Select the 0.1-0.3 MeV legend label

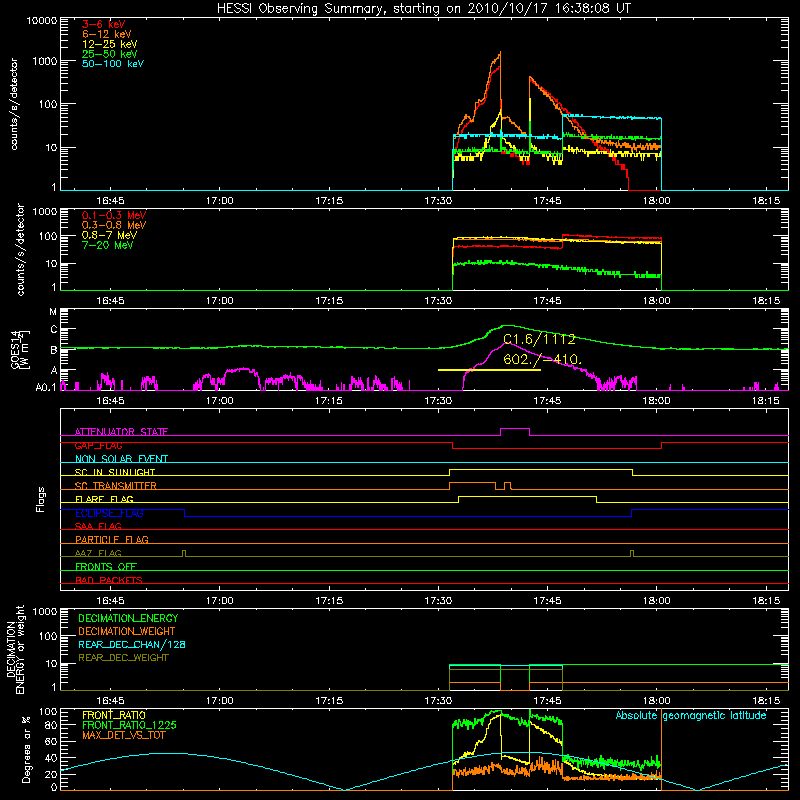114,215
